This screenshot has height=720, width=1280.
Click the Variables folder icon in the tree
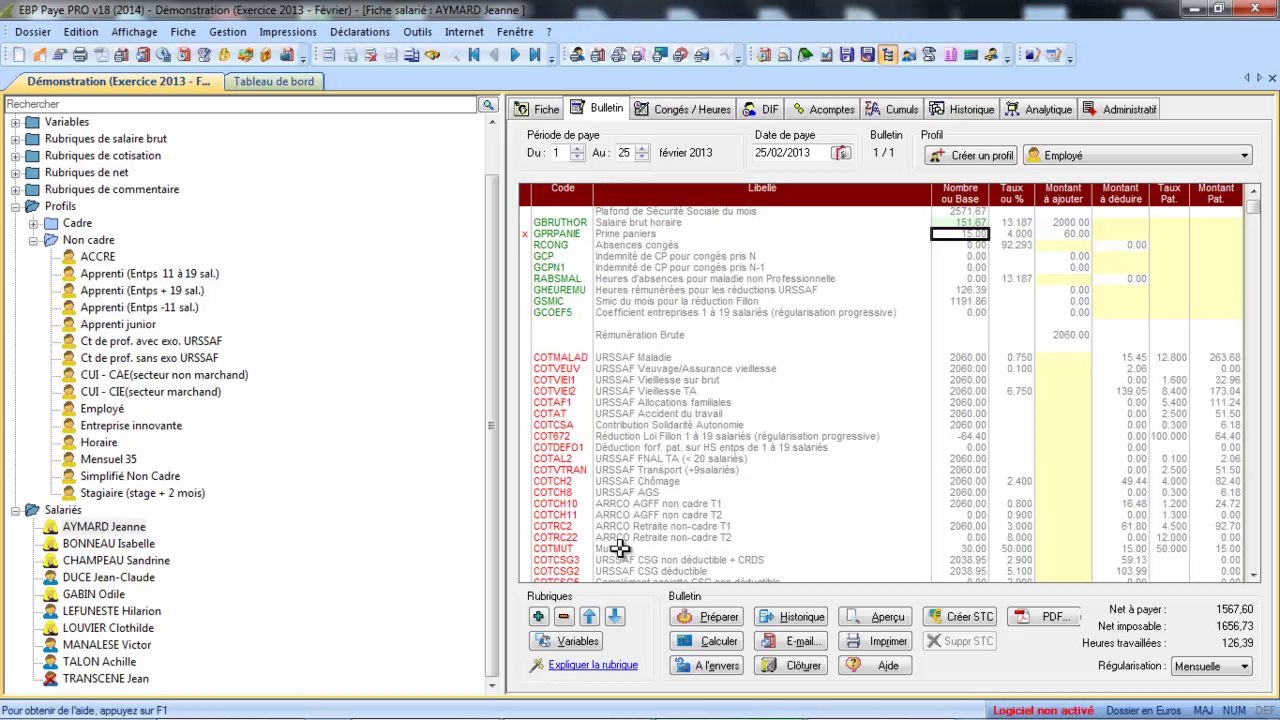click(33, 122)
